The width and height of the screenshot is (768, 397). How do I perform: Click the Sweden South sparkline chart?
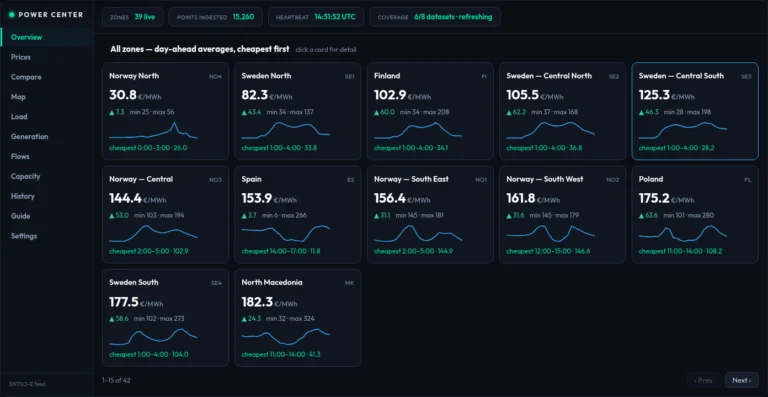[x=153, y=337]
